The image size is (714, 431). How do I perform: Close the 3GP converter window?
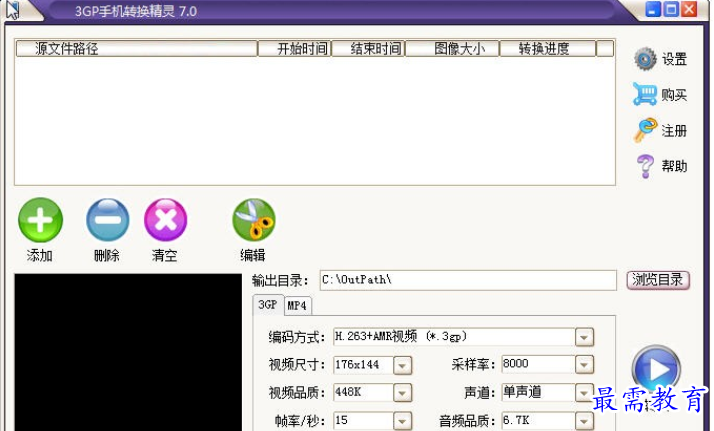(689, 9)
